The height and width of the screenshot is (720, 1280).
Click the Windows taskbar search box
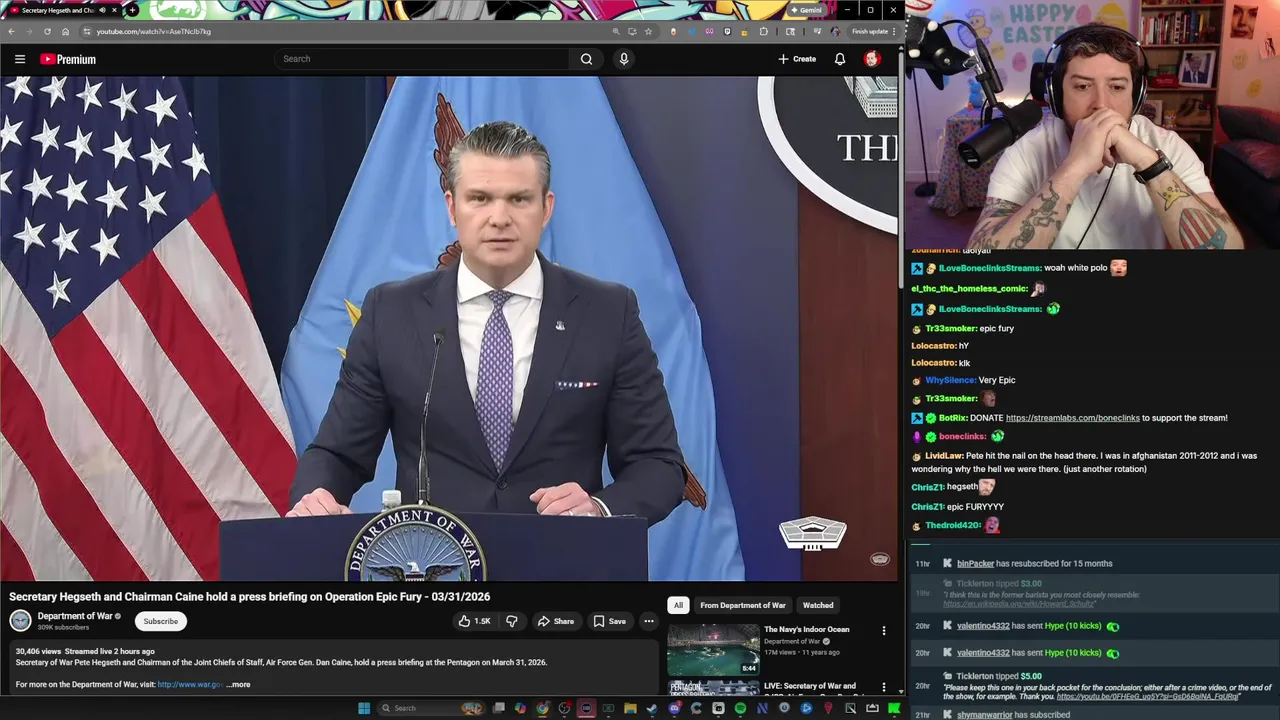(x=432, y=708)
